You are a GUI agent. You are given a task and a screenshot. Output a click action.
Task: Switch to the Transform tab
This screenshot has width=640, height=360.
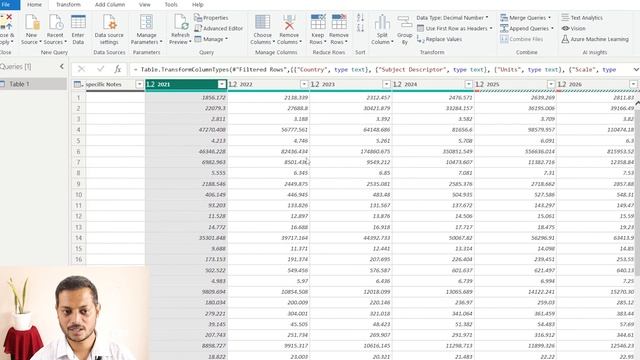(x=68, y=4)
